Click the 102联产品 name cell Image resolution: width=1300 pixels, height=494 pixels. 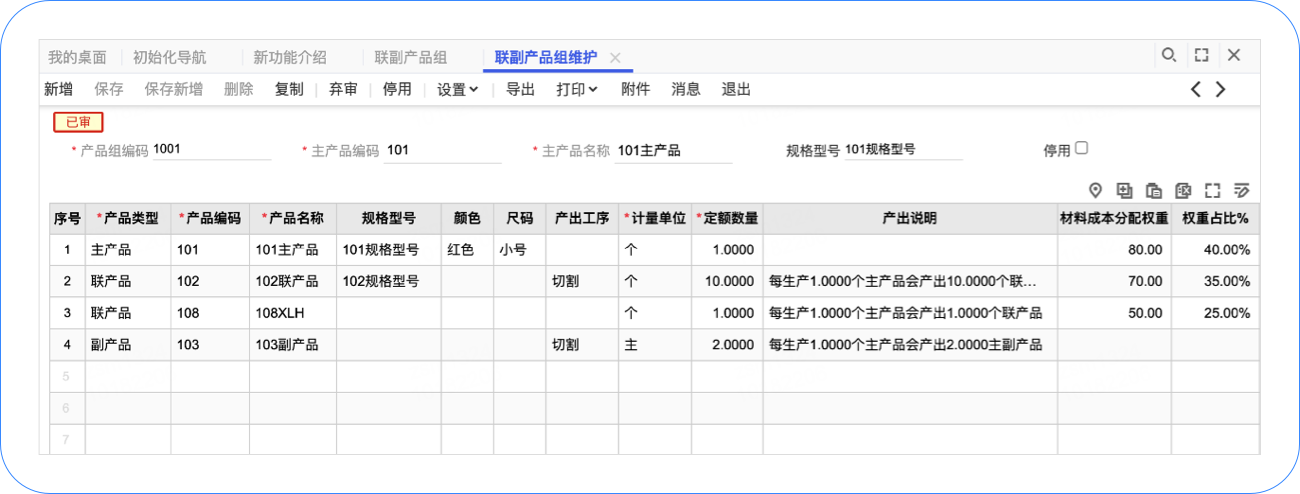point(292,282)
